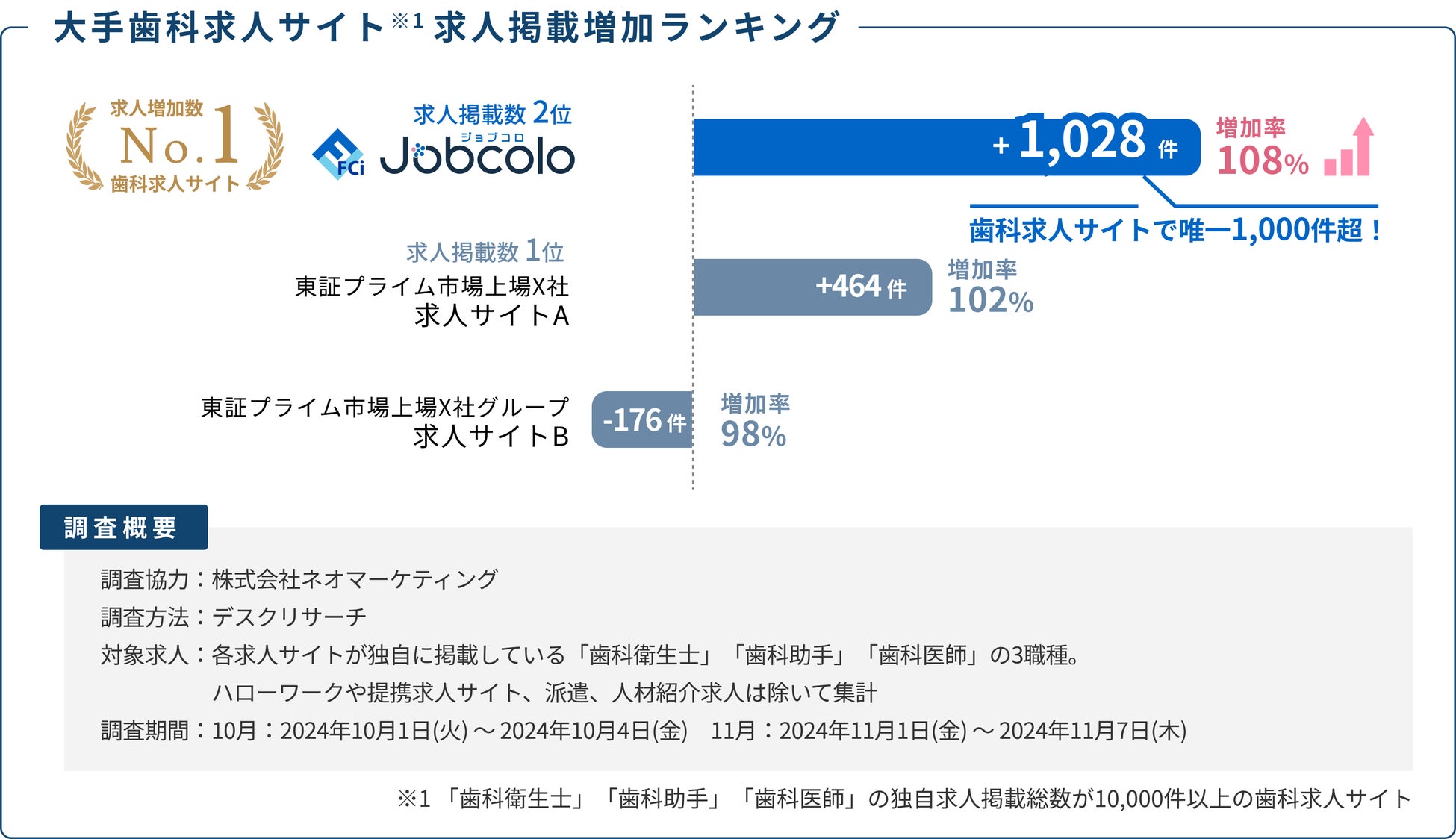Click the left gold laurel branch

pos(82,146)
